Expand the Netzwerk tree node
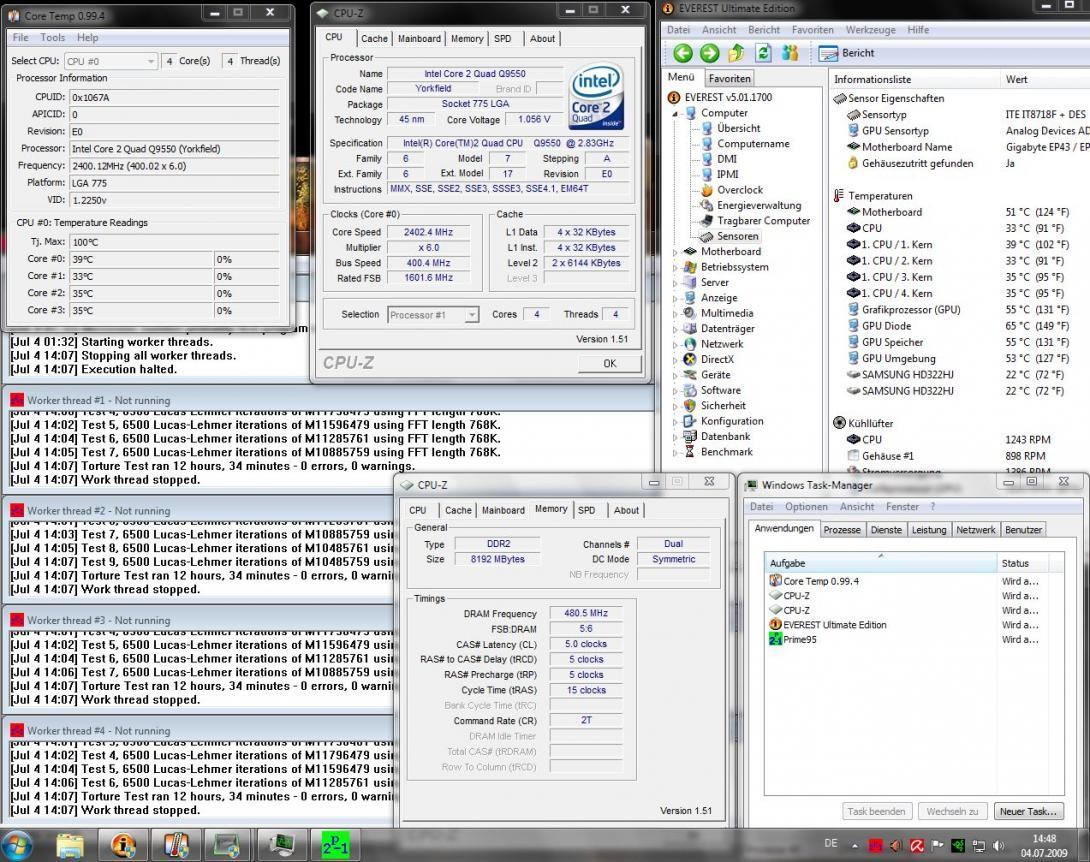 point(674,344)
